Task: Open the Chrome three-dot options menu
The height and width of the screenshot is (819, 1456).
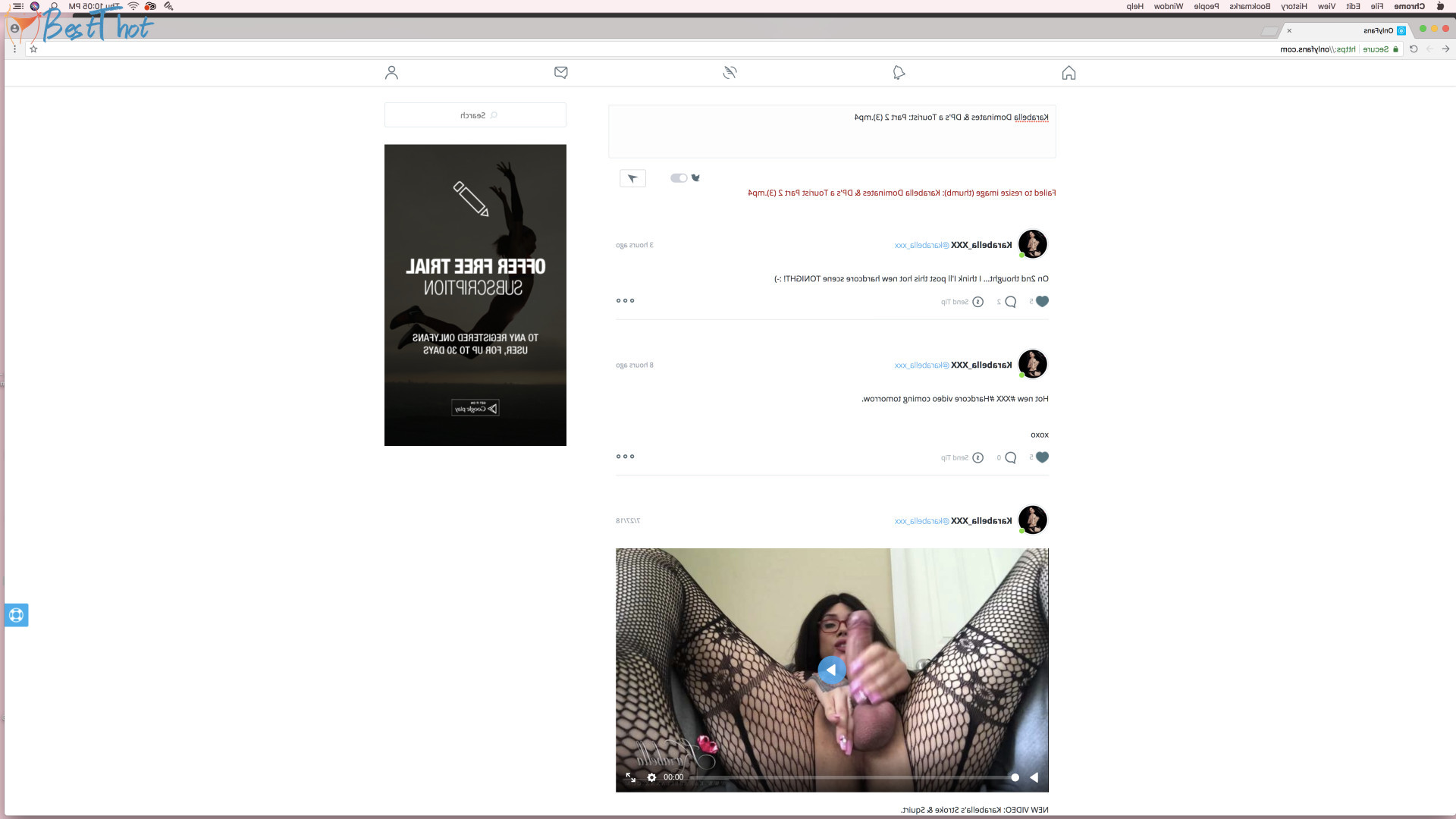Action: (14, 49)
